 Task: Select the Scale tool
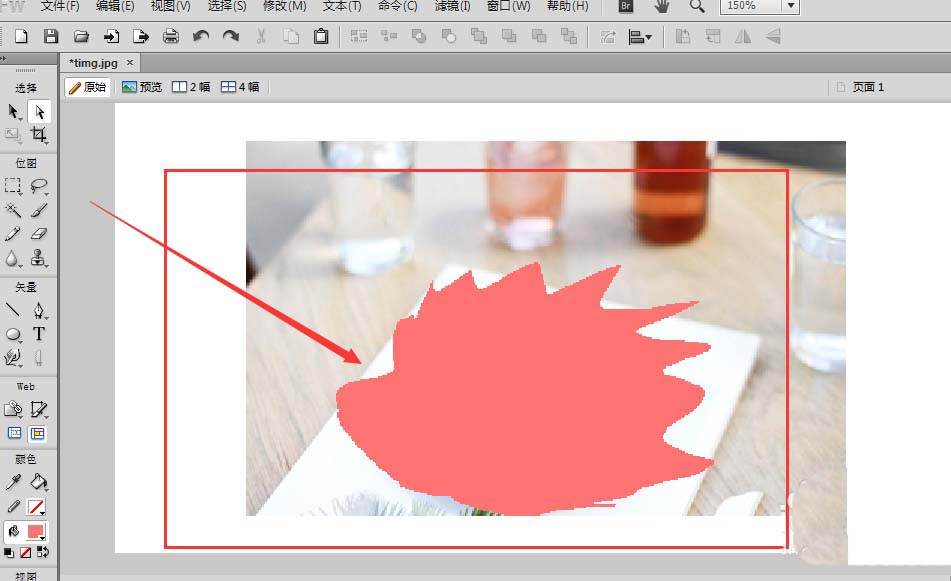[x=13, y=135]
